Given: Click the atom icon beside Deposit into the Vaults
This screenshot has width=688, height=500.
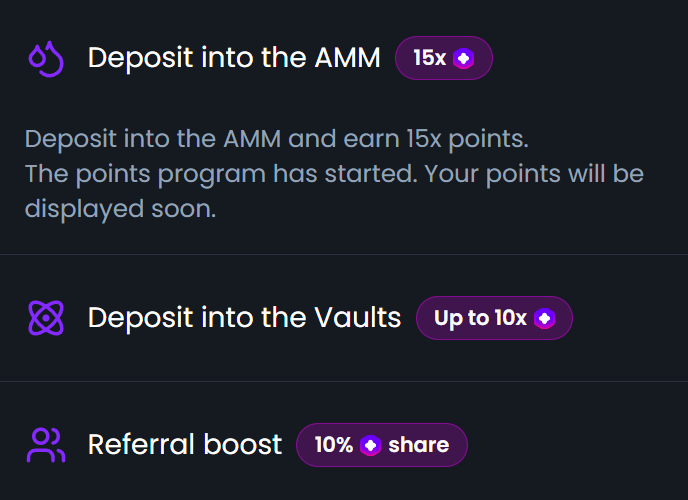Looking at the screenshot, I should point(46,318).
